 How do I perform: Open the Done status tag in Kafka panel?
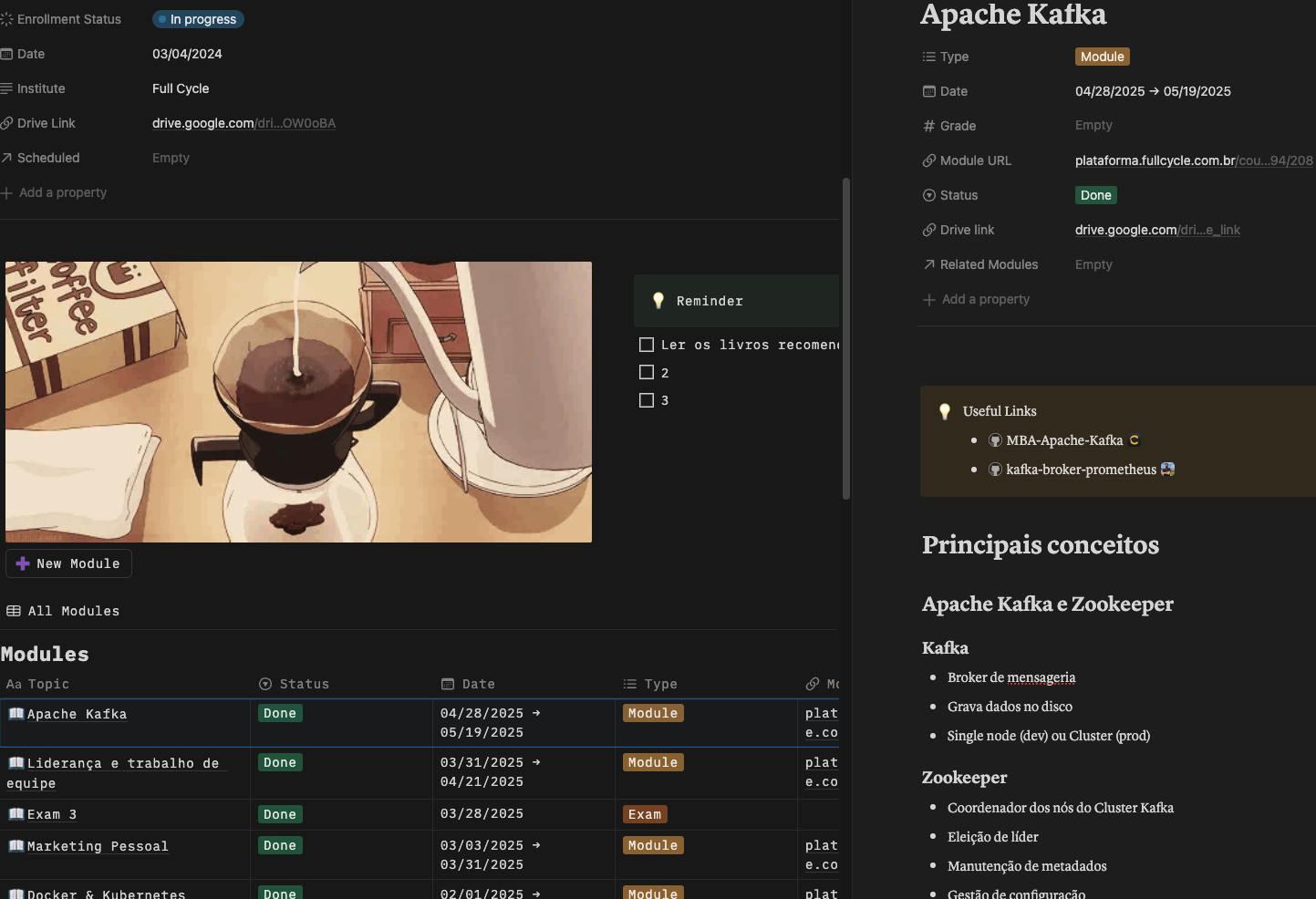click(x=1096, y=195)
